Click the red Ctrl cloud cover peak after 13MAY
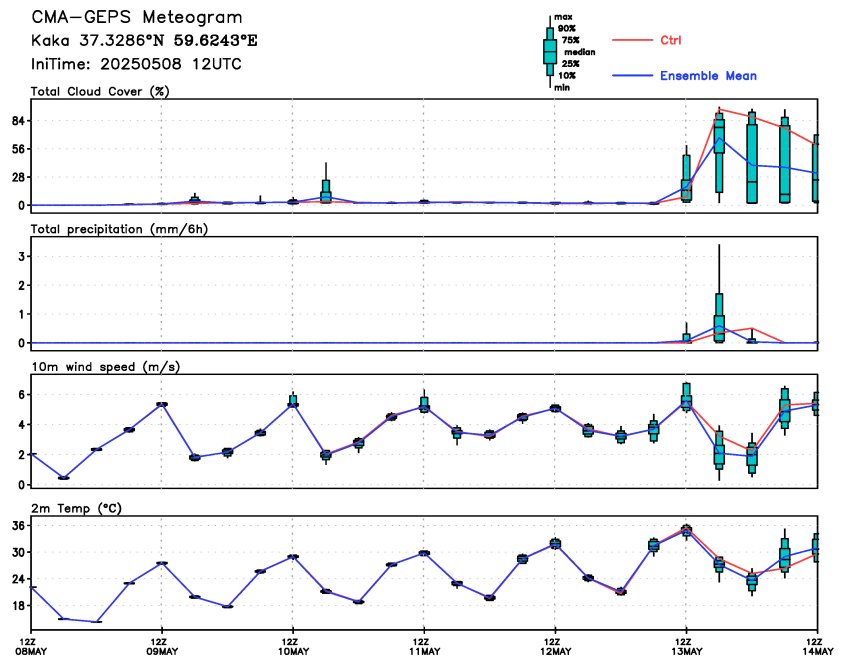 [720, 109]
